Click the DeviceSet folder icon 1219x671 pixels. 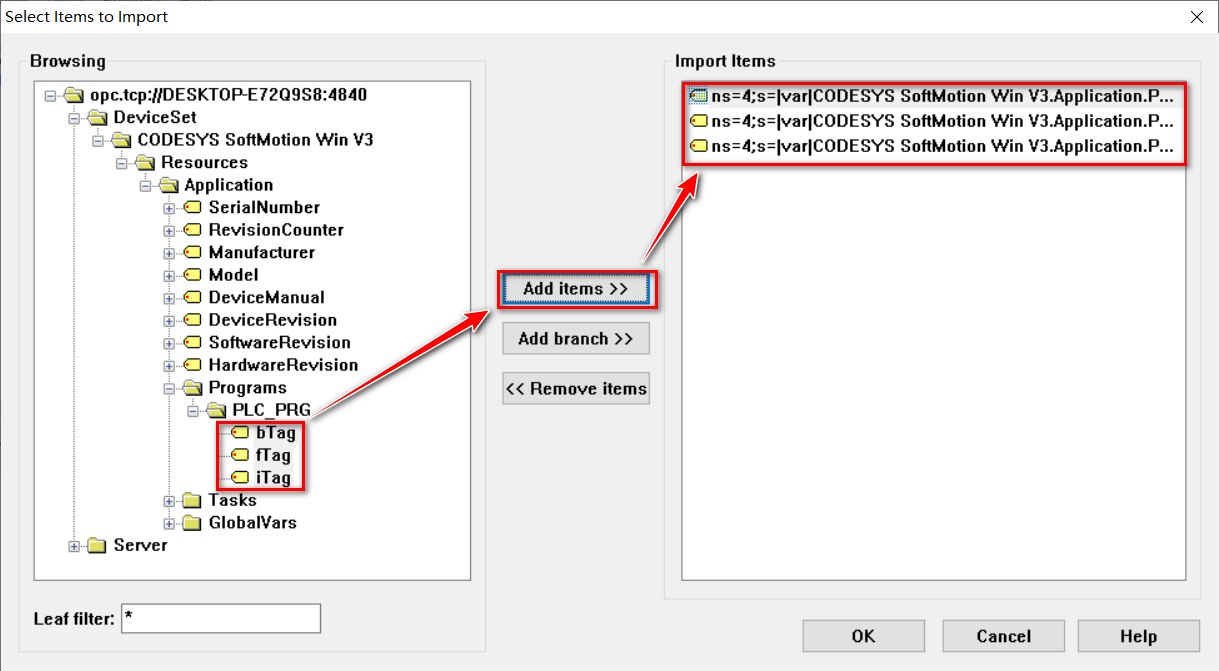click(x=98, y=118)
